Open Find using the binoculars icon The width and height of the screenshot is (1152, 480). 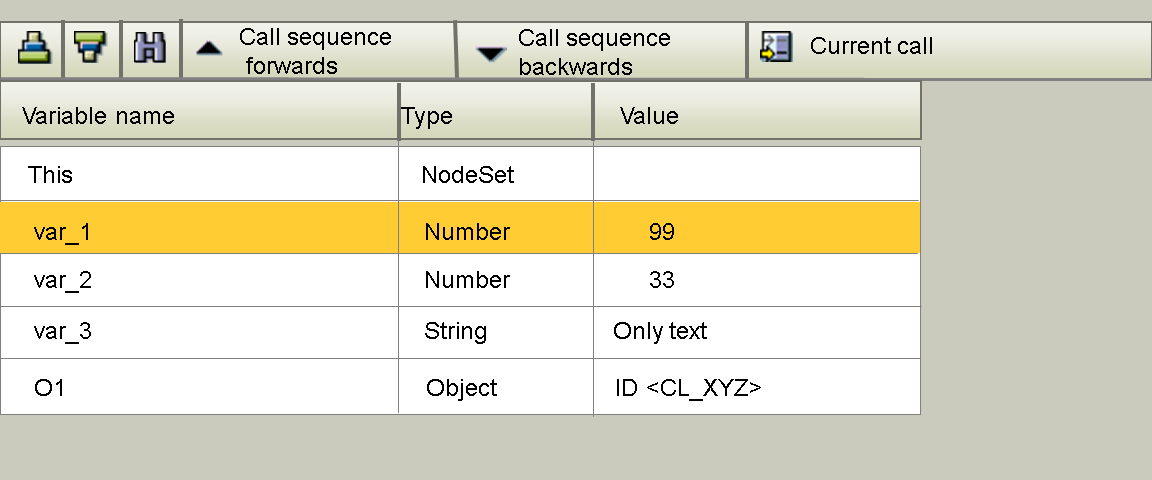150,48
